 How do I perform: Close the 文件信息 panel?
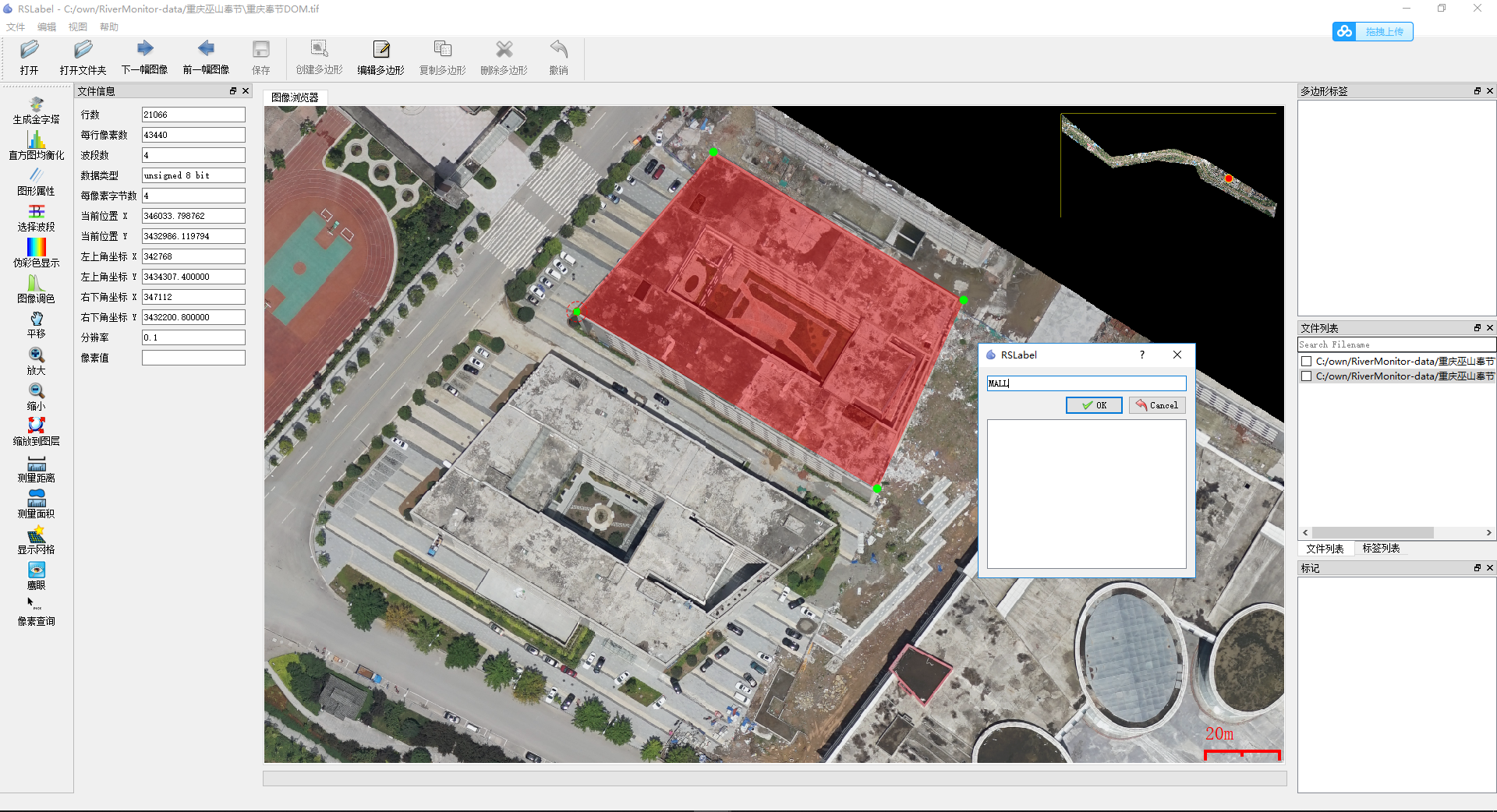(x=246, y=91)
